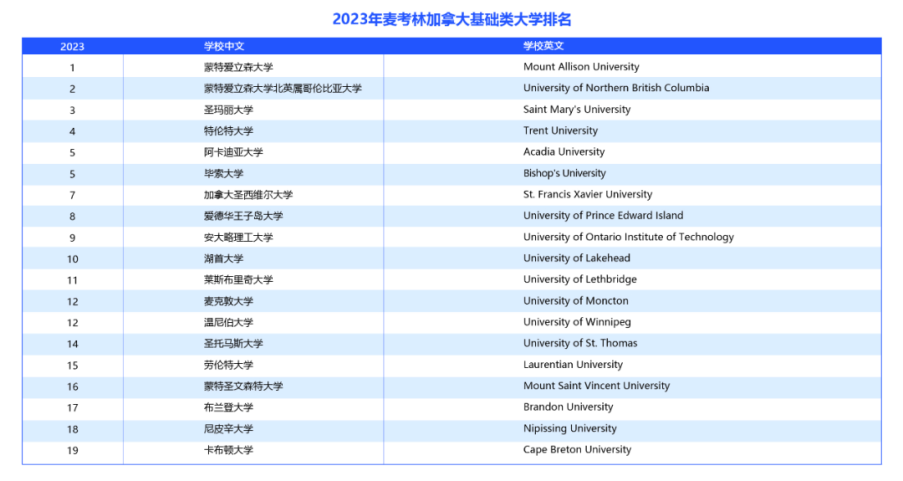This screenshot has width=903, height=481.
Task: Select the 爱德华王子岛大学 cell
Action: [x=244, y=216]
